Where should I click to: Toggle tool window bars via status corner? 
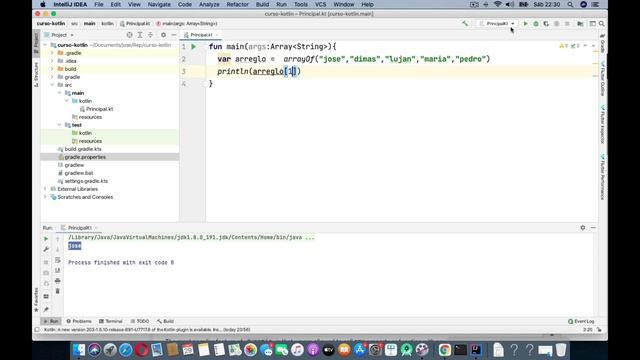pos(37,330)
